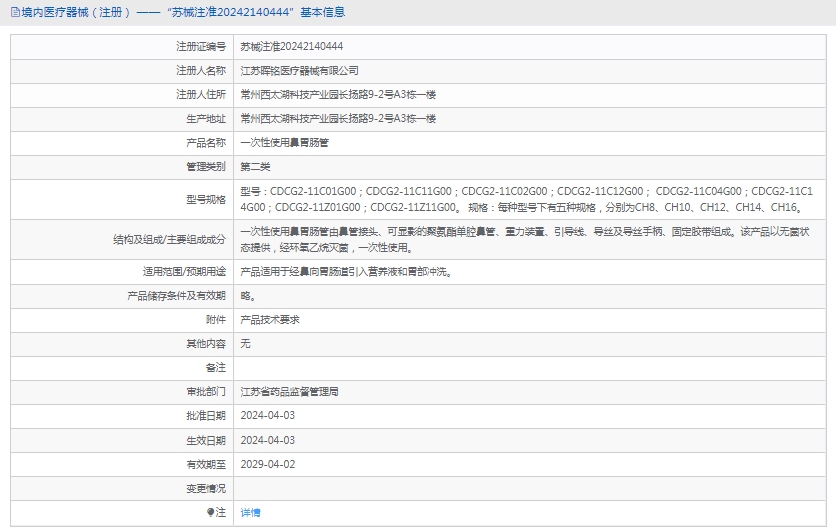Image resolution: width=836 pixels, height=530 pixels.
Task: Click the expiry date 2029-04-02
Action: pos(268,464)
